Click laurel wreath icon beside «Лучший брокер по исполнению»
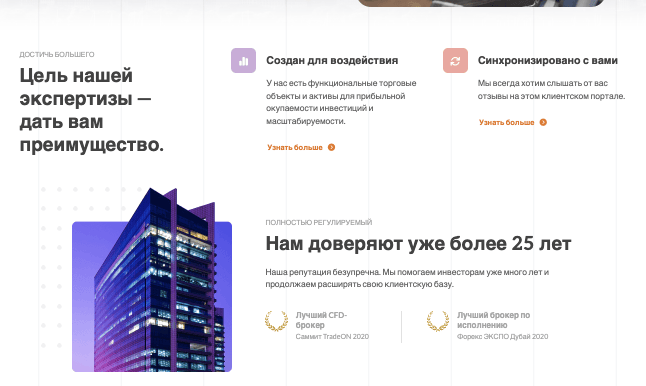This screenshot has height=386, width=646. tap(438, 321)
